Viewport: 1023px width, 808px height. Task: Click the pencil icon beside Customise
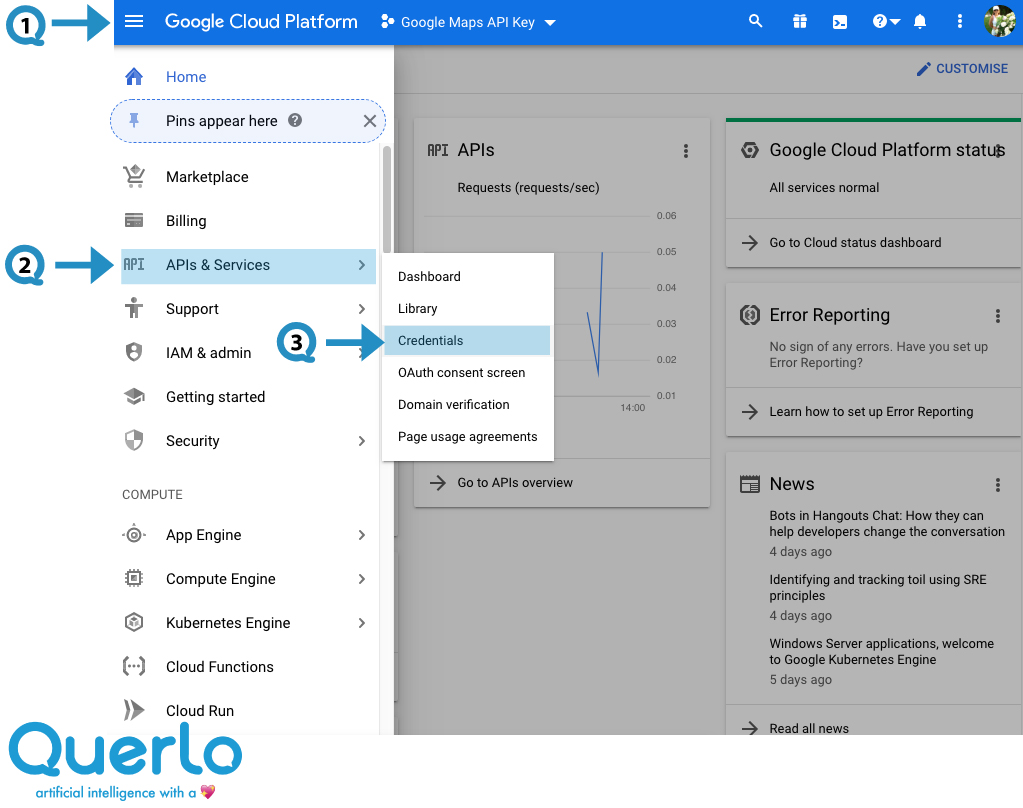coord(924,69)
